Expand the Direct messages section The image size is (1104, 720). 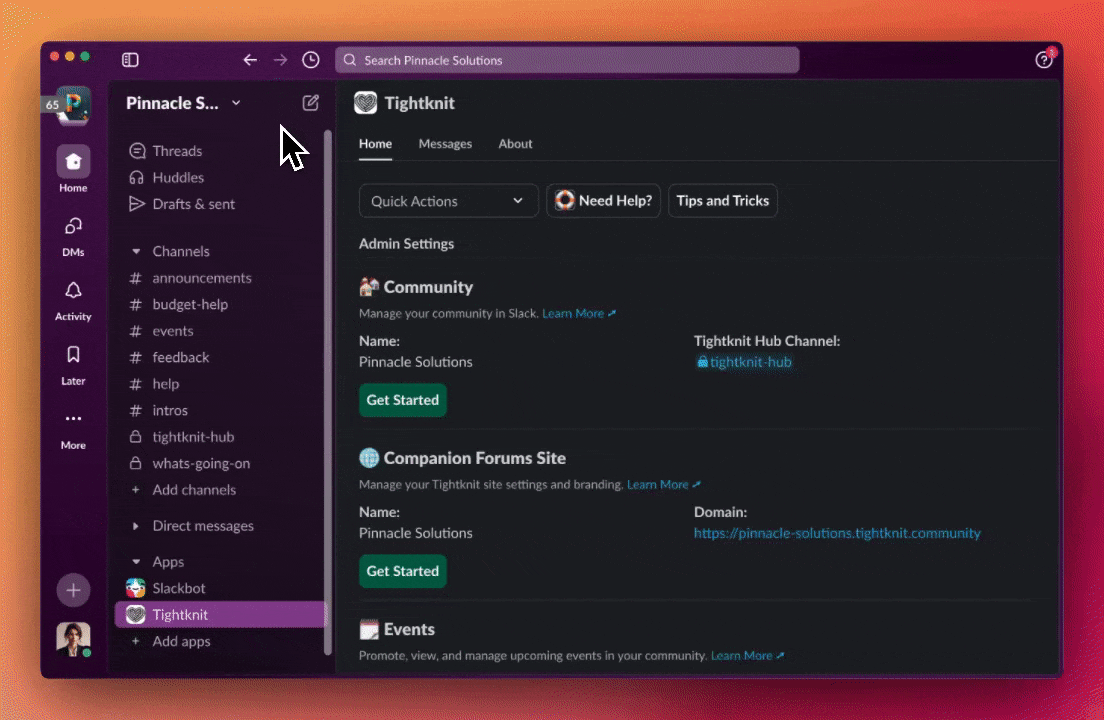[136, 526]
